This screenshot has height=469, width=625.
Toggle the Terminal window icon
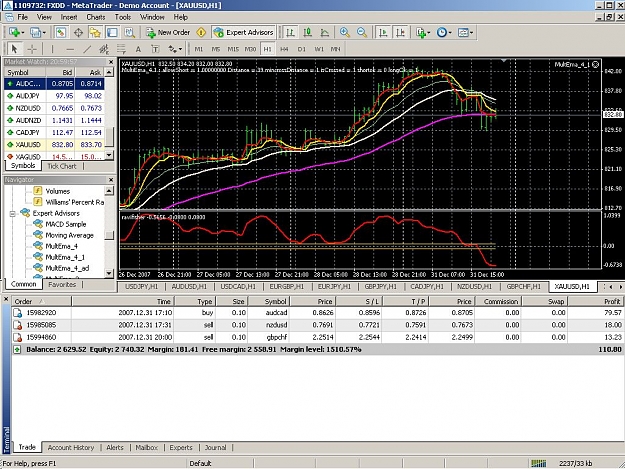(x=112, y=32)
